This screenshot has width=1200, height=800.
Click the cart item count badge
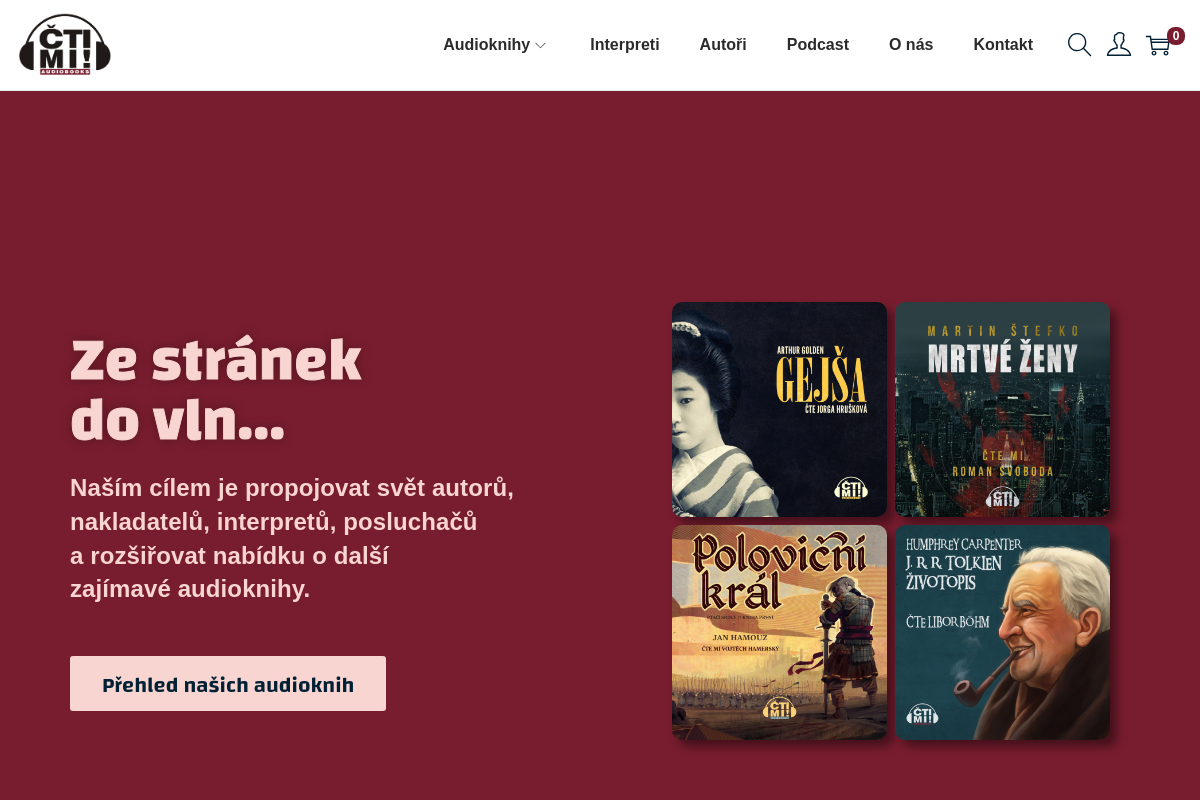[x=1176, y=36]
